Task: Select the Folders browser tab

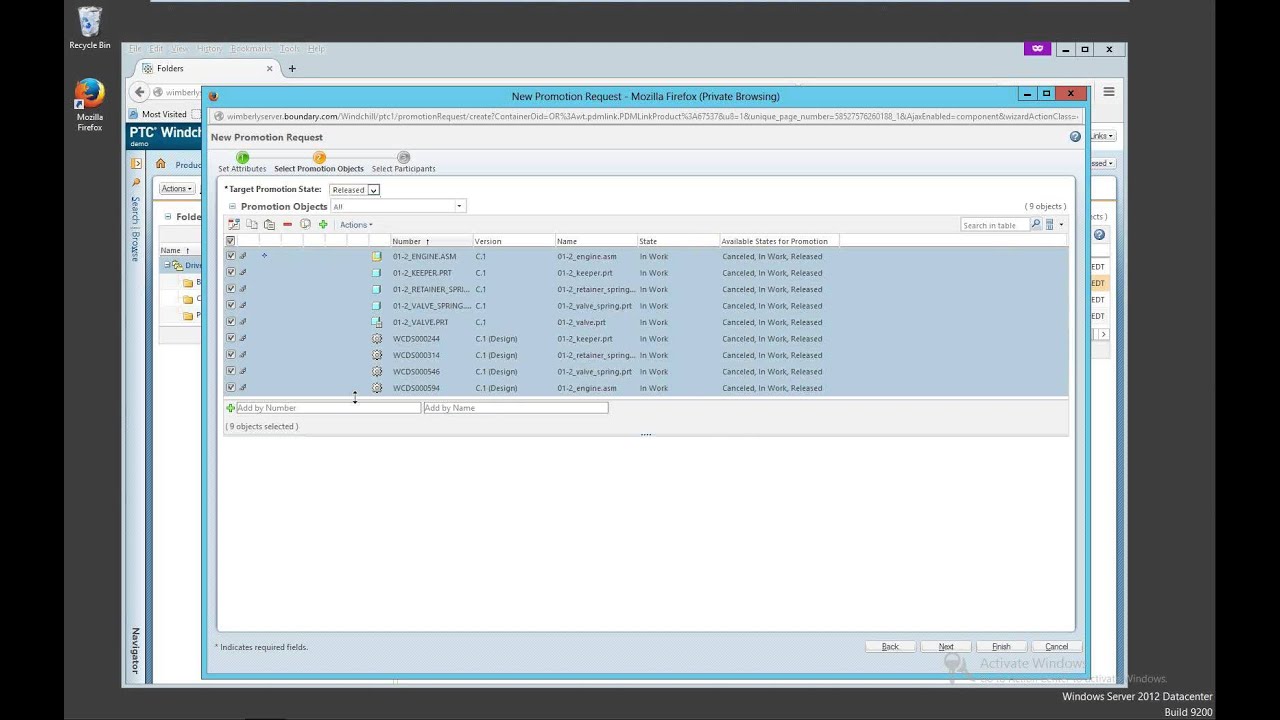Action: pos(207,68)
